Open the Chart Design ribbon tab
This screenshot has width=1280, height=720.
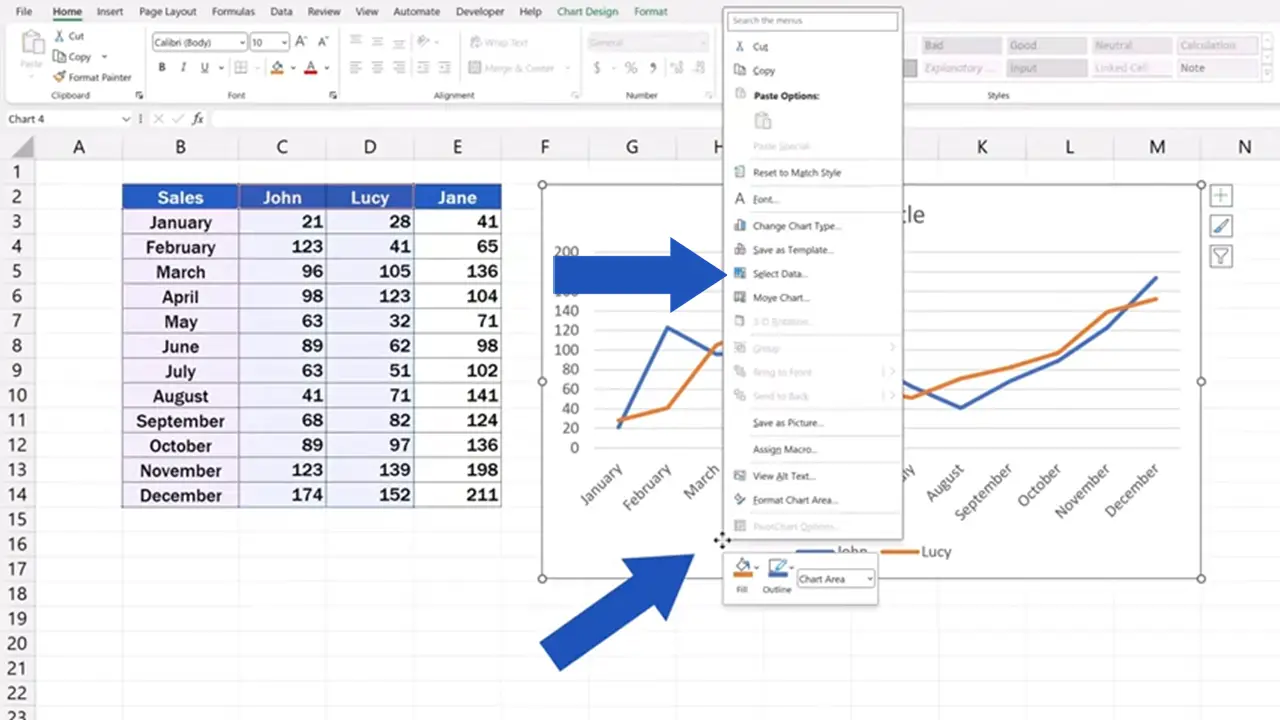[x=589, y=11]
